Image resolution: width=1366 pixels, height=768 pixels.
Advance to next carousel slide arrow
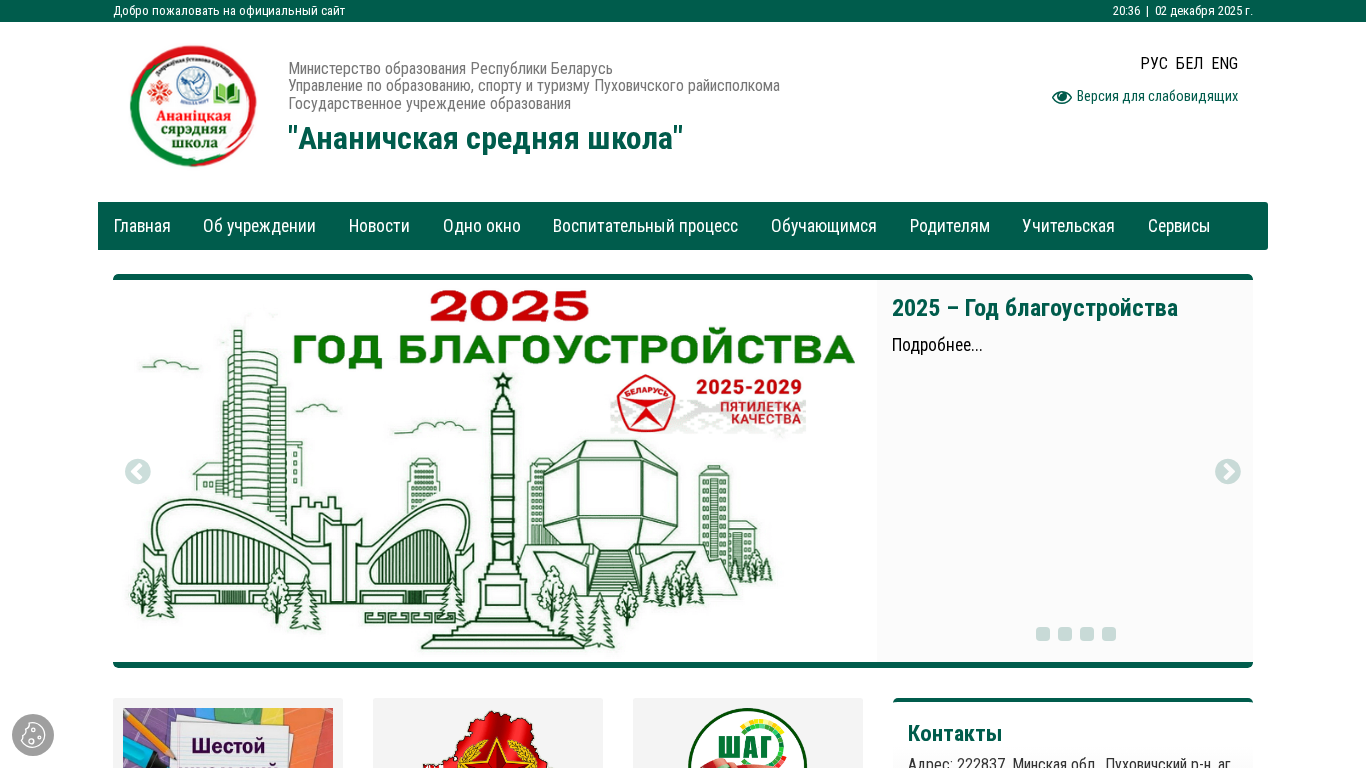1228,472
